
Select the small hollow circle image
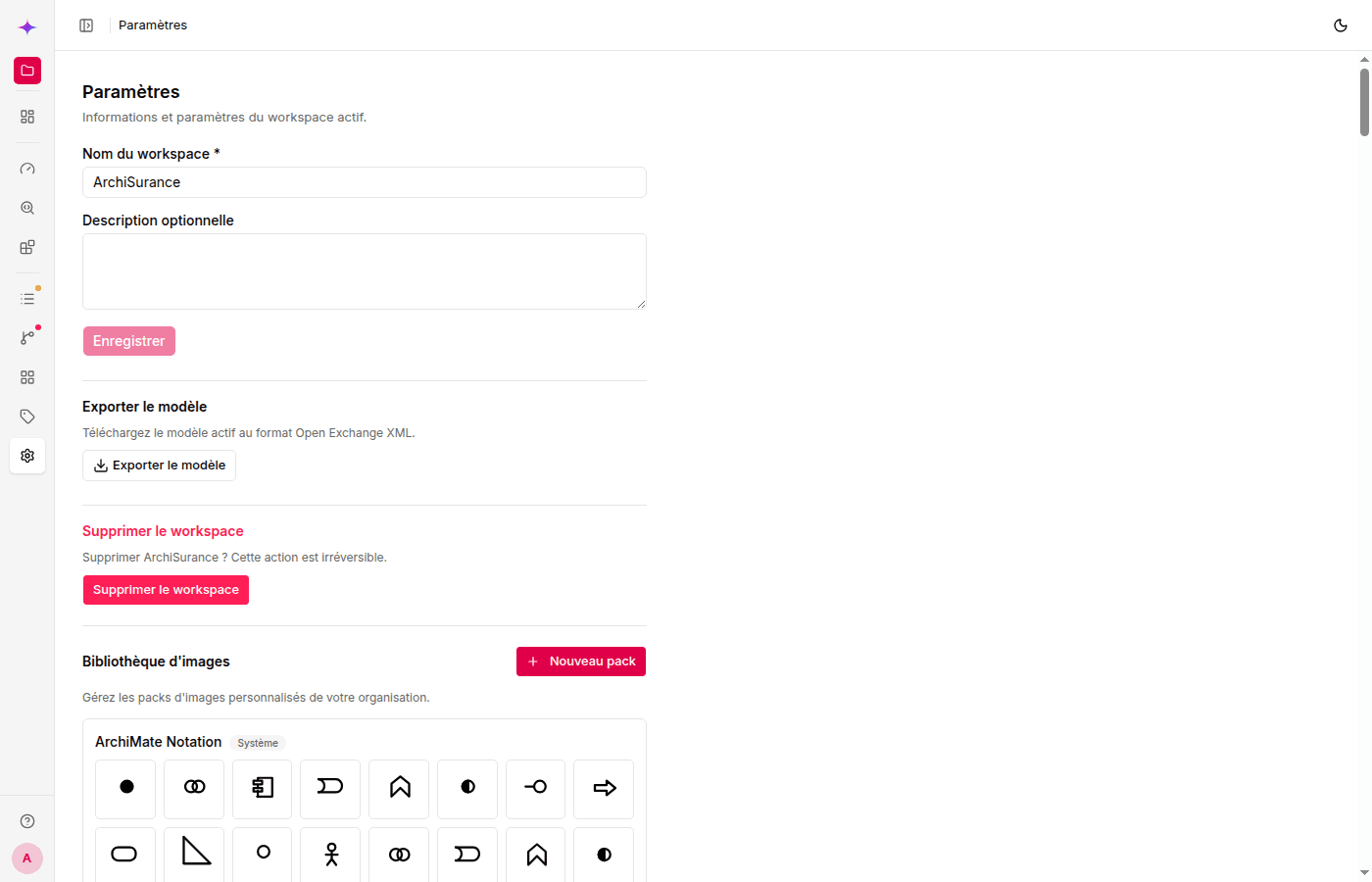(x=263, y=855)
